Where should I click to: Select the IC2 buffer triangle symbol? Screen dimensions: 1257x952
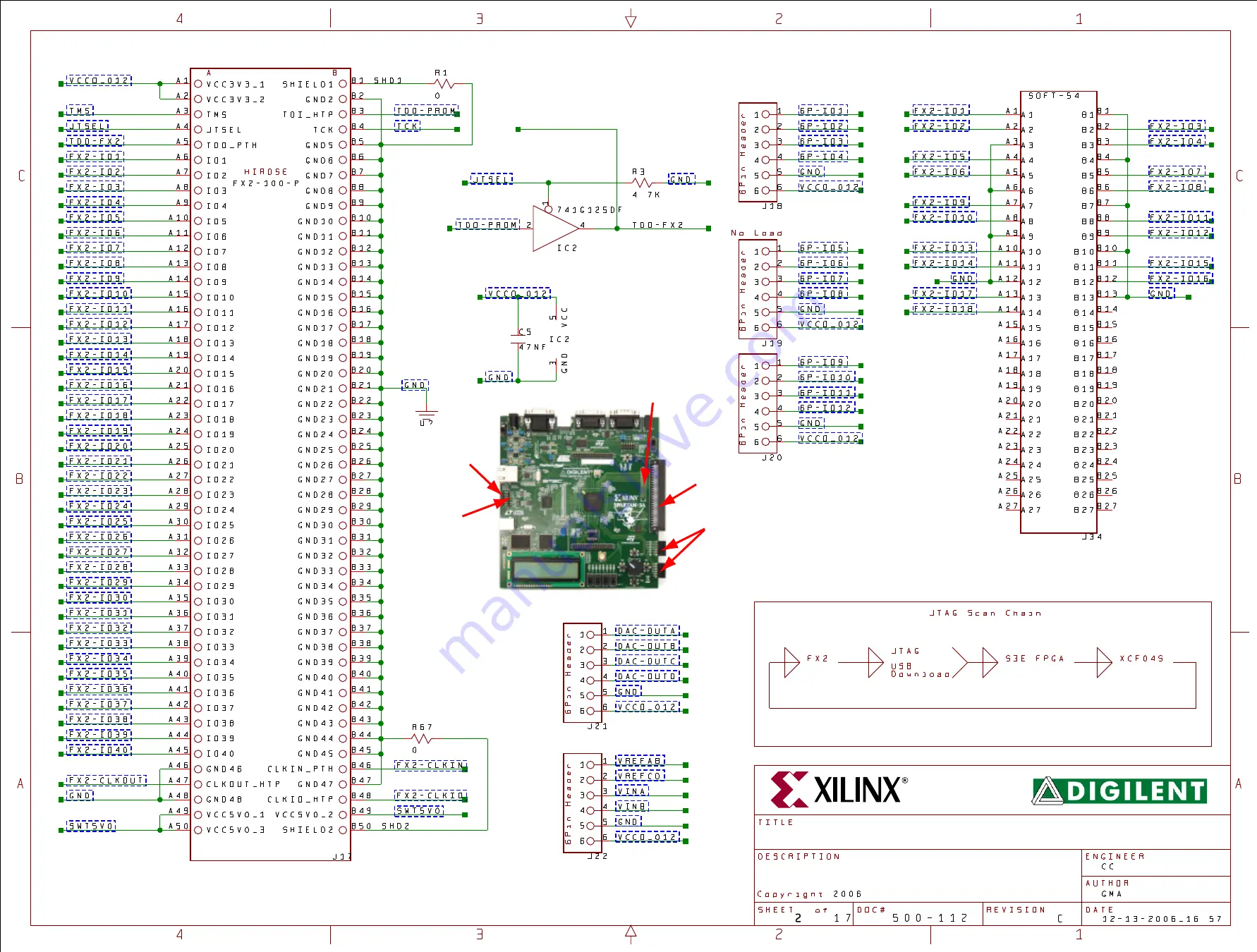point(556,228)
